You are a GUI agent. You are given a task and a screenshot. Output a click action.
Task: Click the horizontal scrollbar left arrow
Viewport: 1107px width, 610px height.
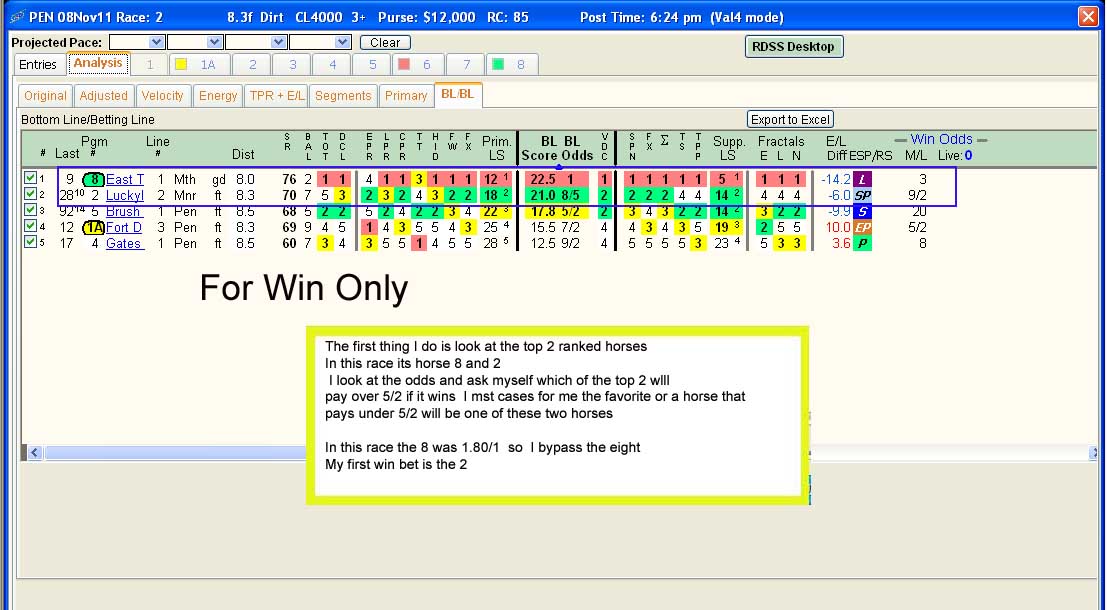tap(34, 453)
